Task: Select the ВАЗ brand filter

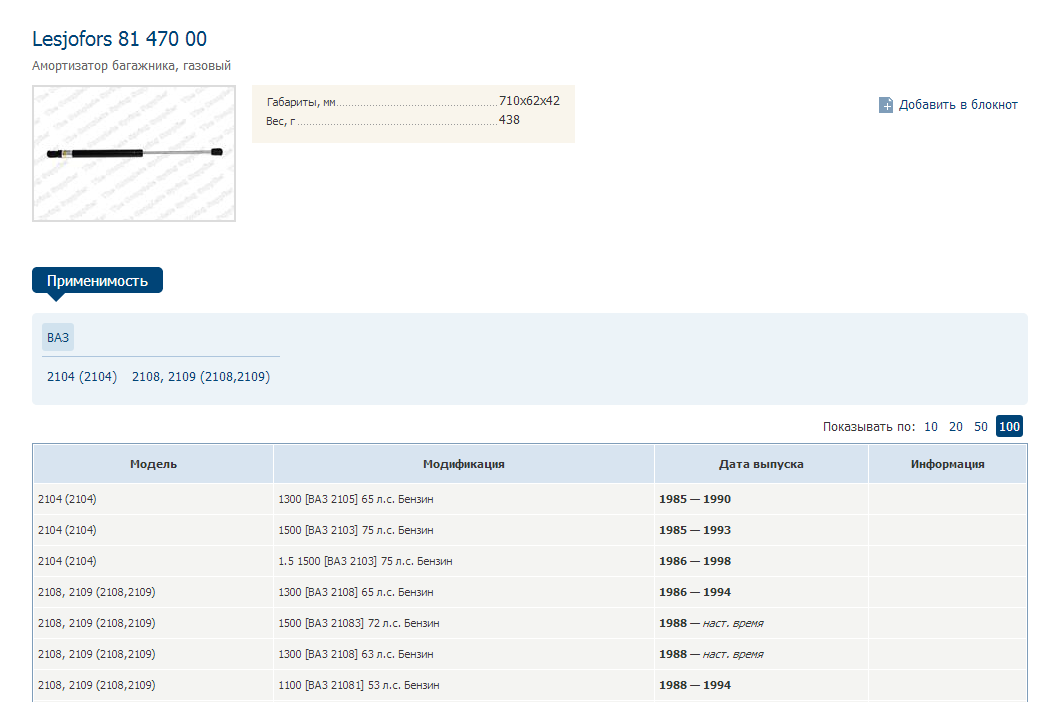Action: pos(58,337)
